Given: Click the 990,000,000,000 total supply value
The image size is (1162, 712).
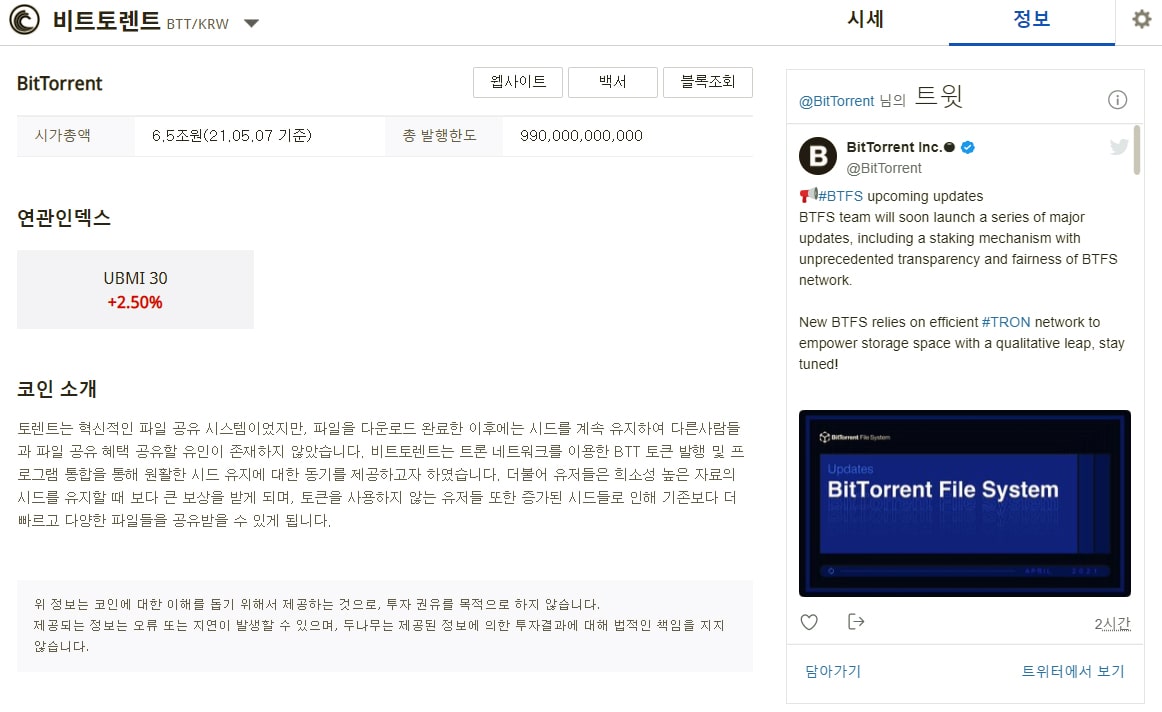Looking at the screenshot, I should 581,136.
